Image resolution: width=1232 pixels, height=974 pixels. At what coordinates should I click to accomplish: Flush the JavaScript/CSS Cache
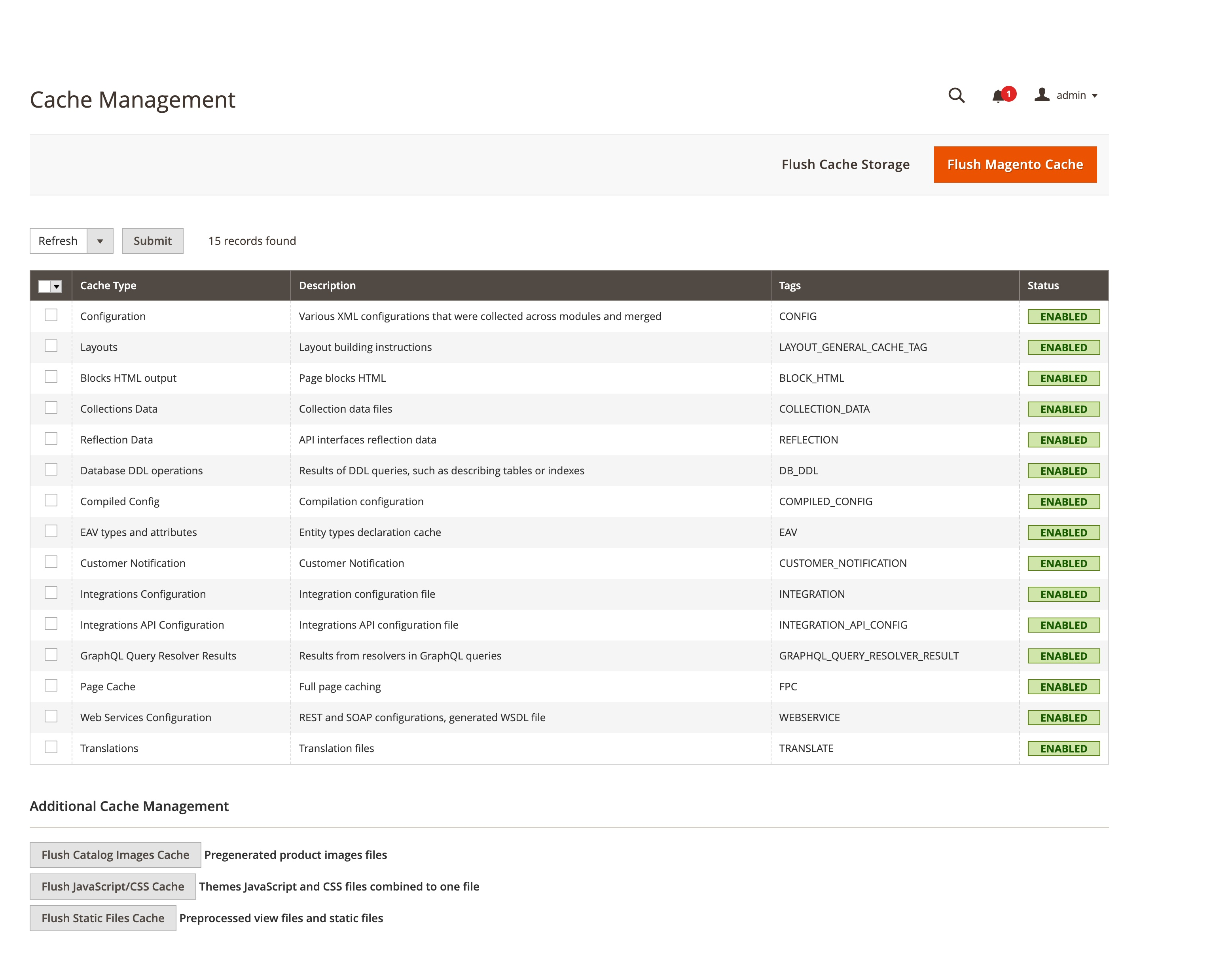coord(112,886)
